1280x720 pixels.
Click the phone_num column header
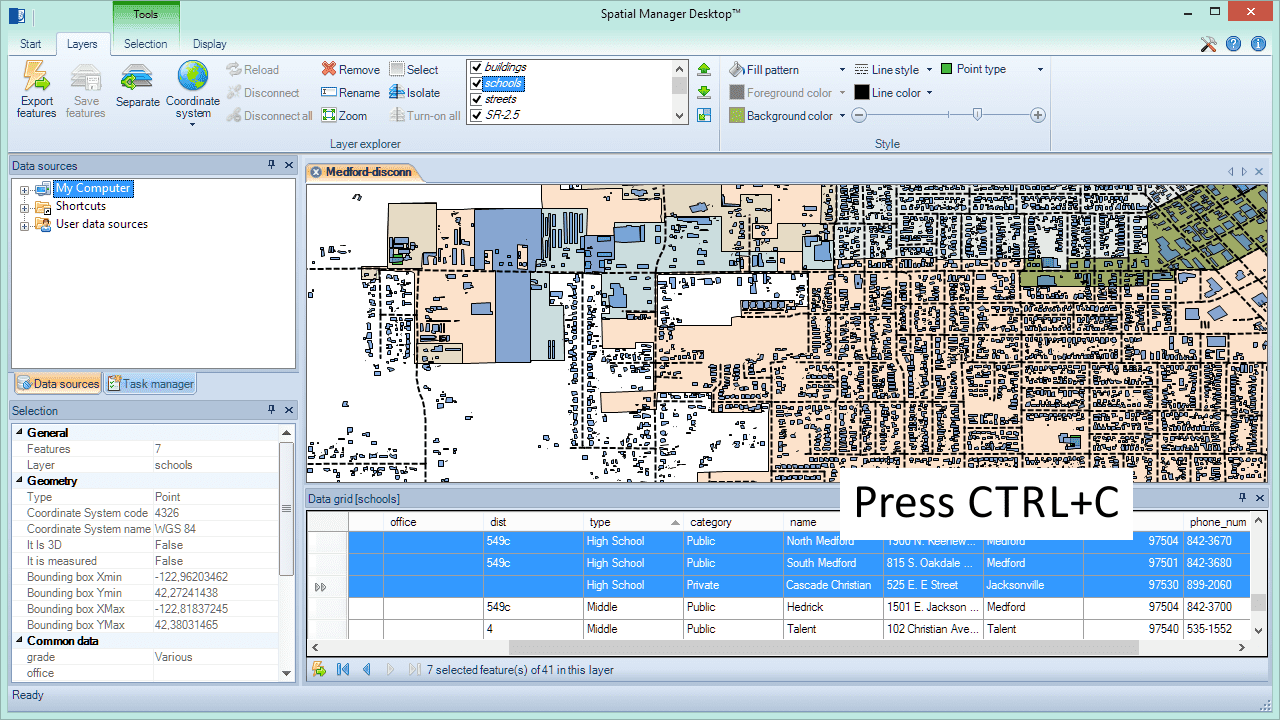[x=1217, y=522]
